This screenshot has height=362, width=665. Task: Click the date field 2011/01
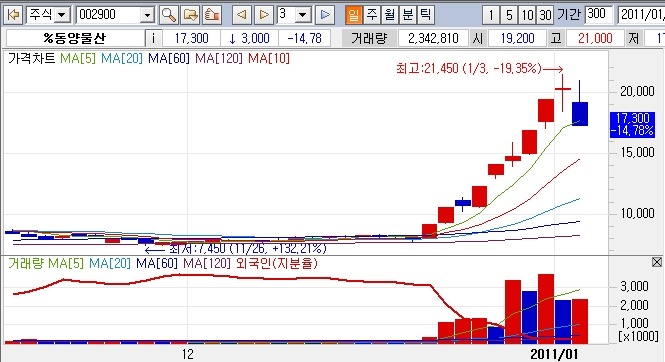(641, 15)
